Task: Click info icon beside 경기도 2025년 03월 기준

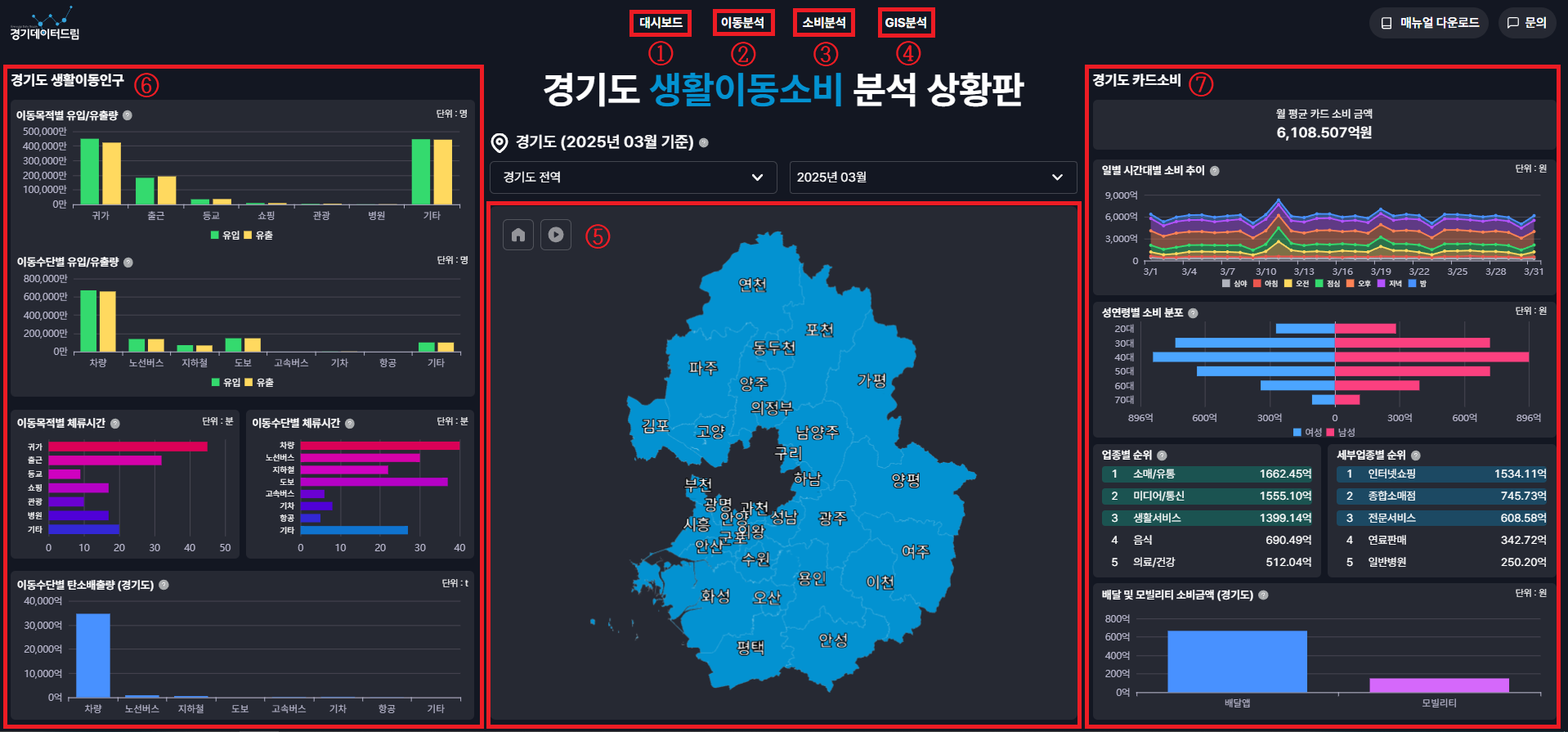Action: [x=704, y=143]
